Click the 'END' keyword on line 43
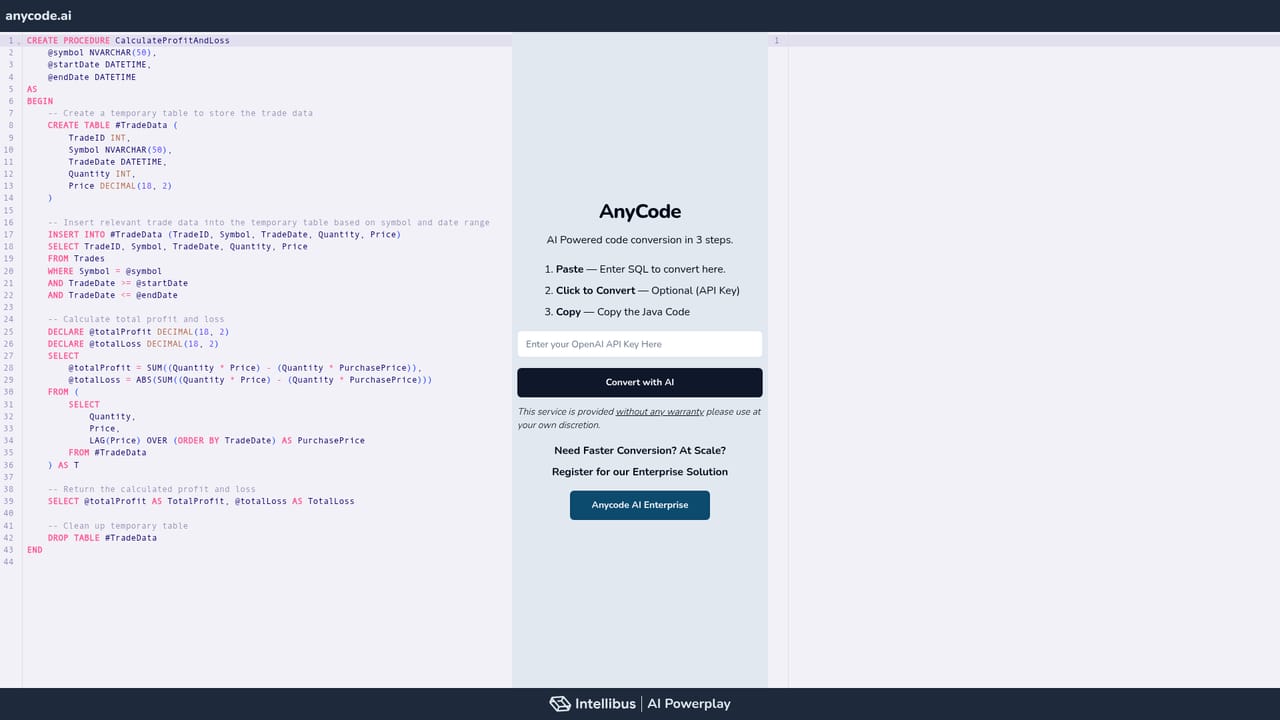This screenshot has width=1280, height=720. pos(35,550)
